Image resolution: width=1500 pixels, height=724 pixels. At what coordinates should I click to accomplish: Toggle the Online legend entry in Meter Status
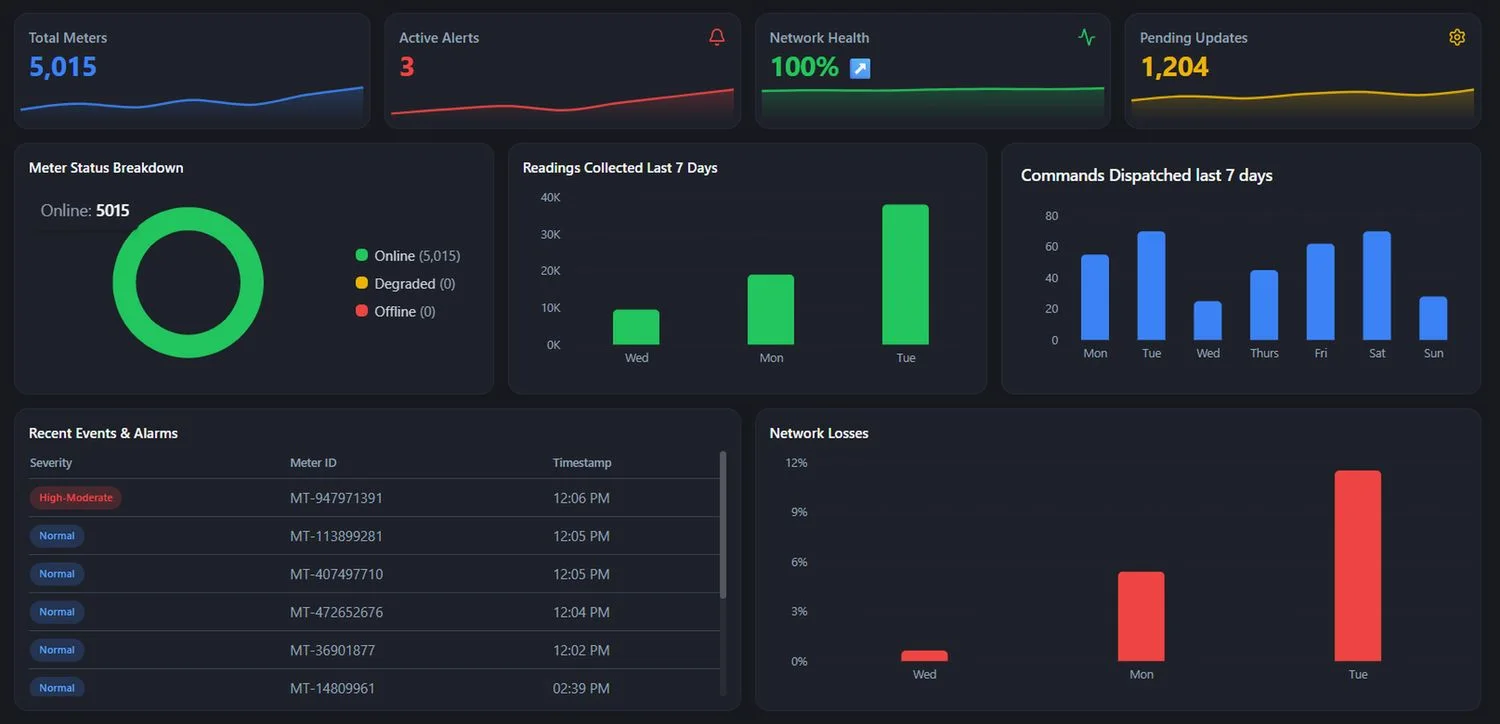coord(408,256)
